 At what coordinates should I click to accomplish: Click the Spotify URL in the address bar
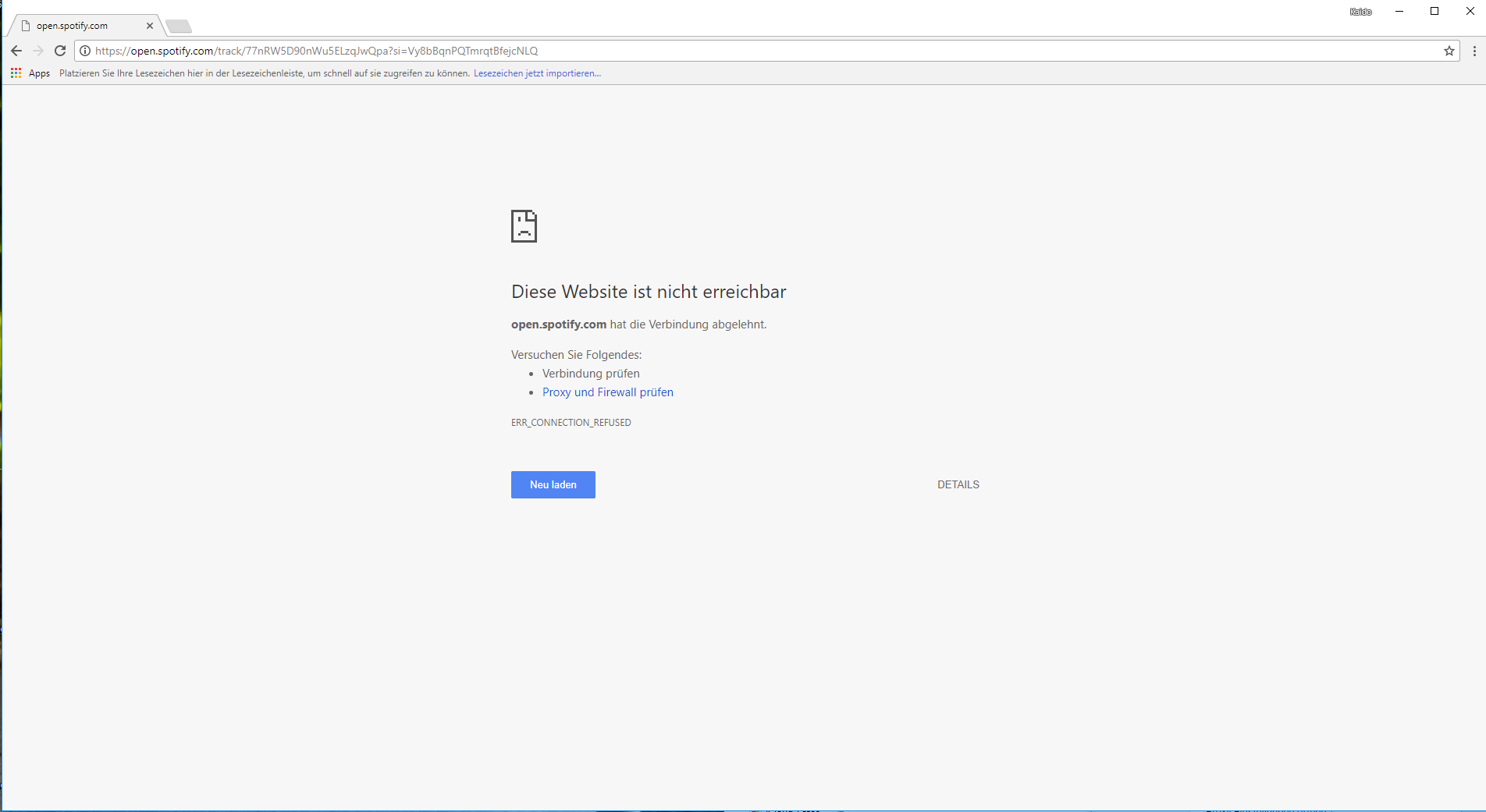point(317,51)
